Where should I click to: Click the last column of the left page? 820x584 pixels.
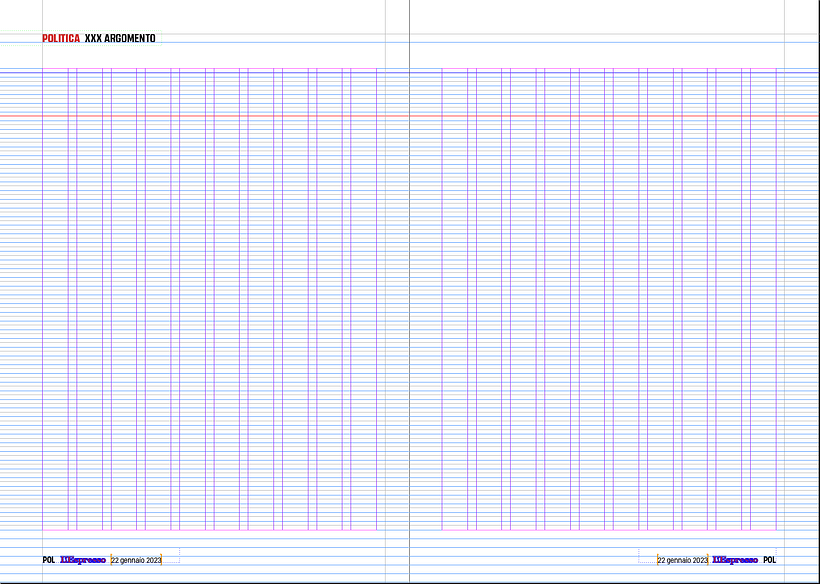click(363, 300)
